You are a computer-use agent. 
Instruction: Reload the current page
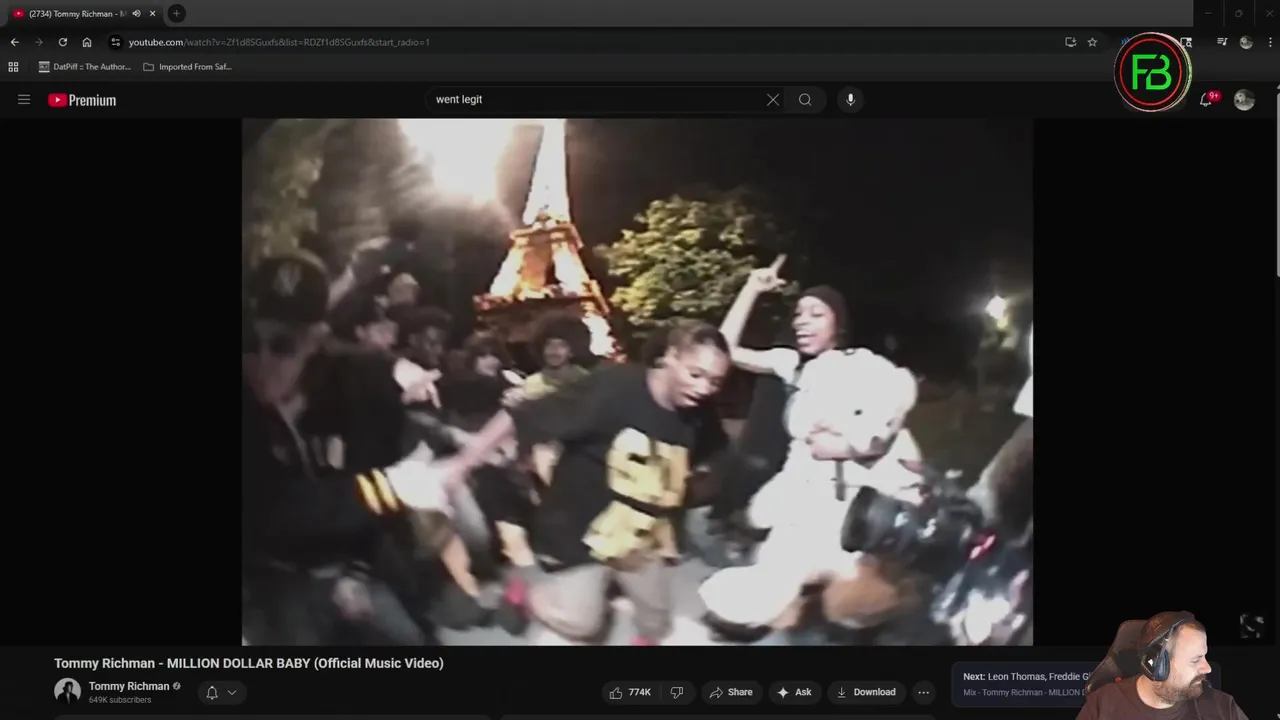tap(62, 42)
